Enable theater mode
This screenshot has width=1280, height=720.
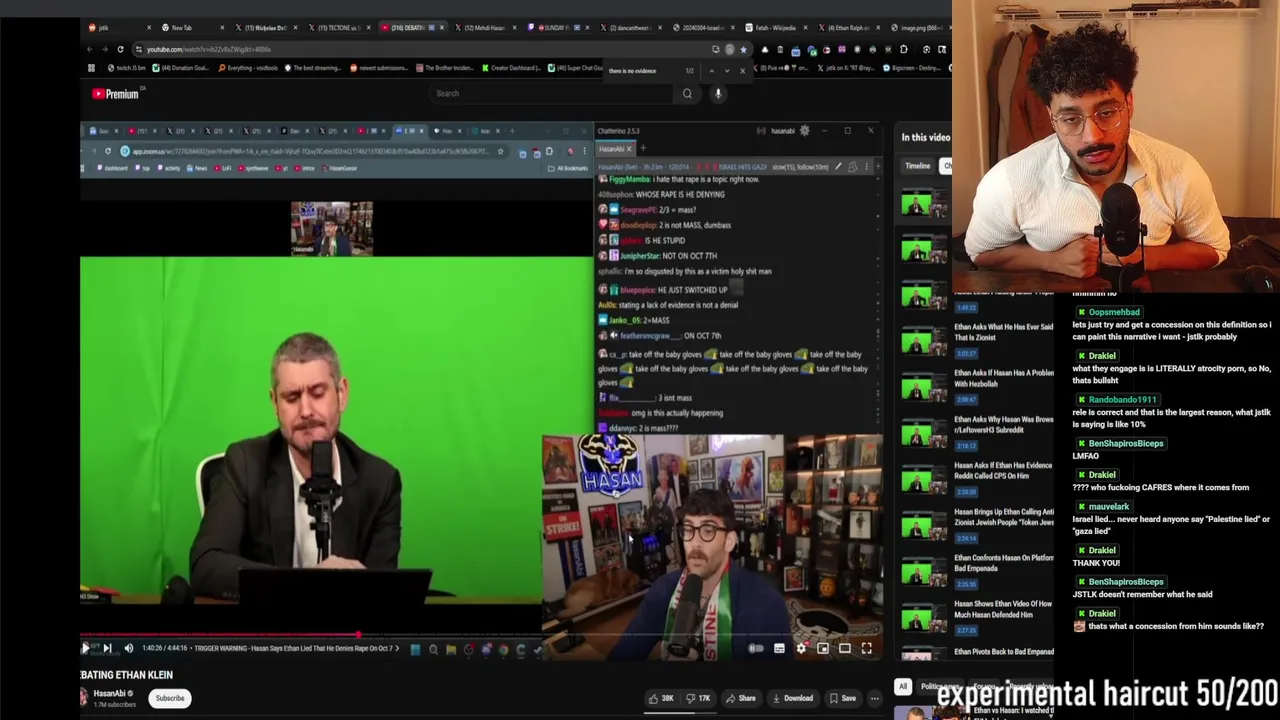tap(845, 649)
